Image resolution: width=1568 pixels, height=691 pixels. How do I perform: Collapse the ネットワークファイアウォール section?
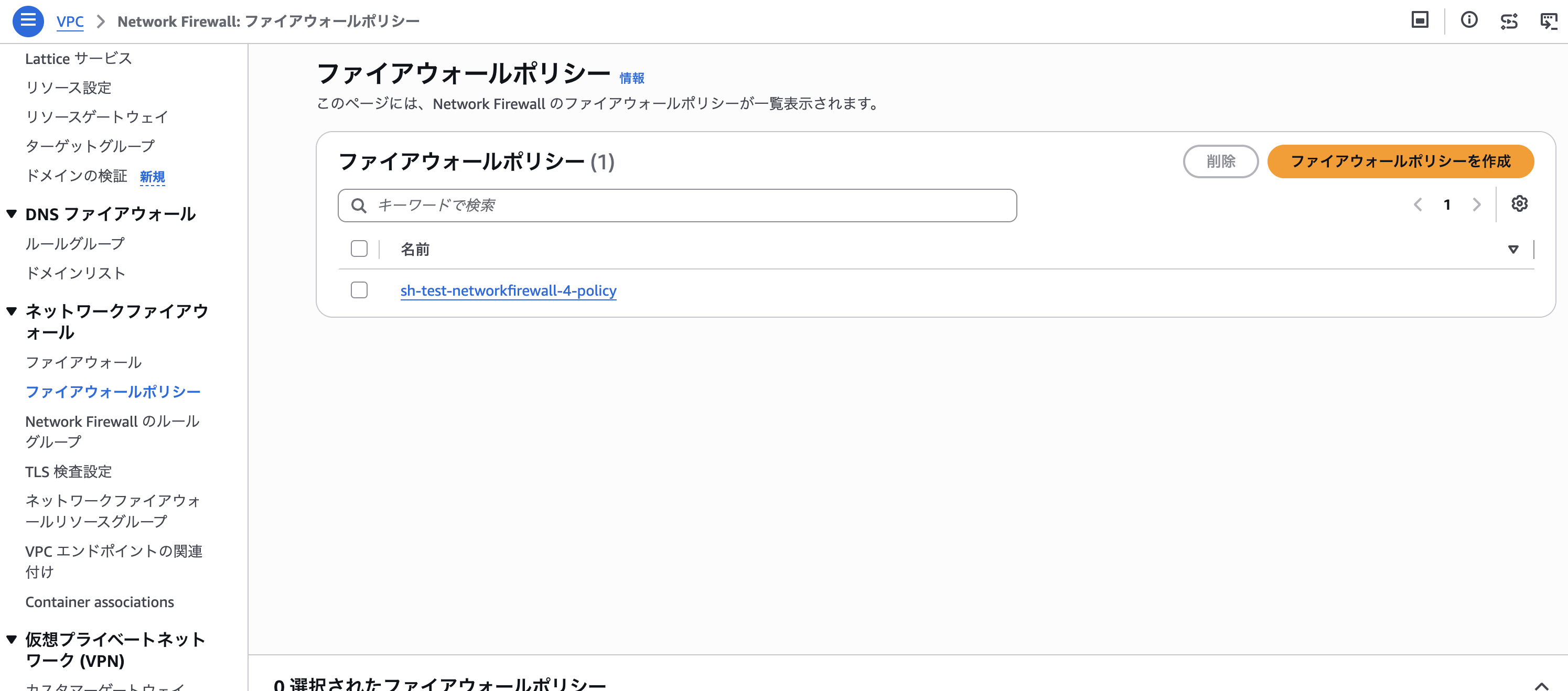[12, 311]
